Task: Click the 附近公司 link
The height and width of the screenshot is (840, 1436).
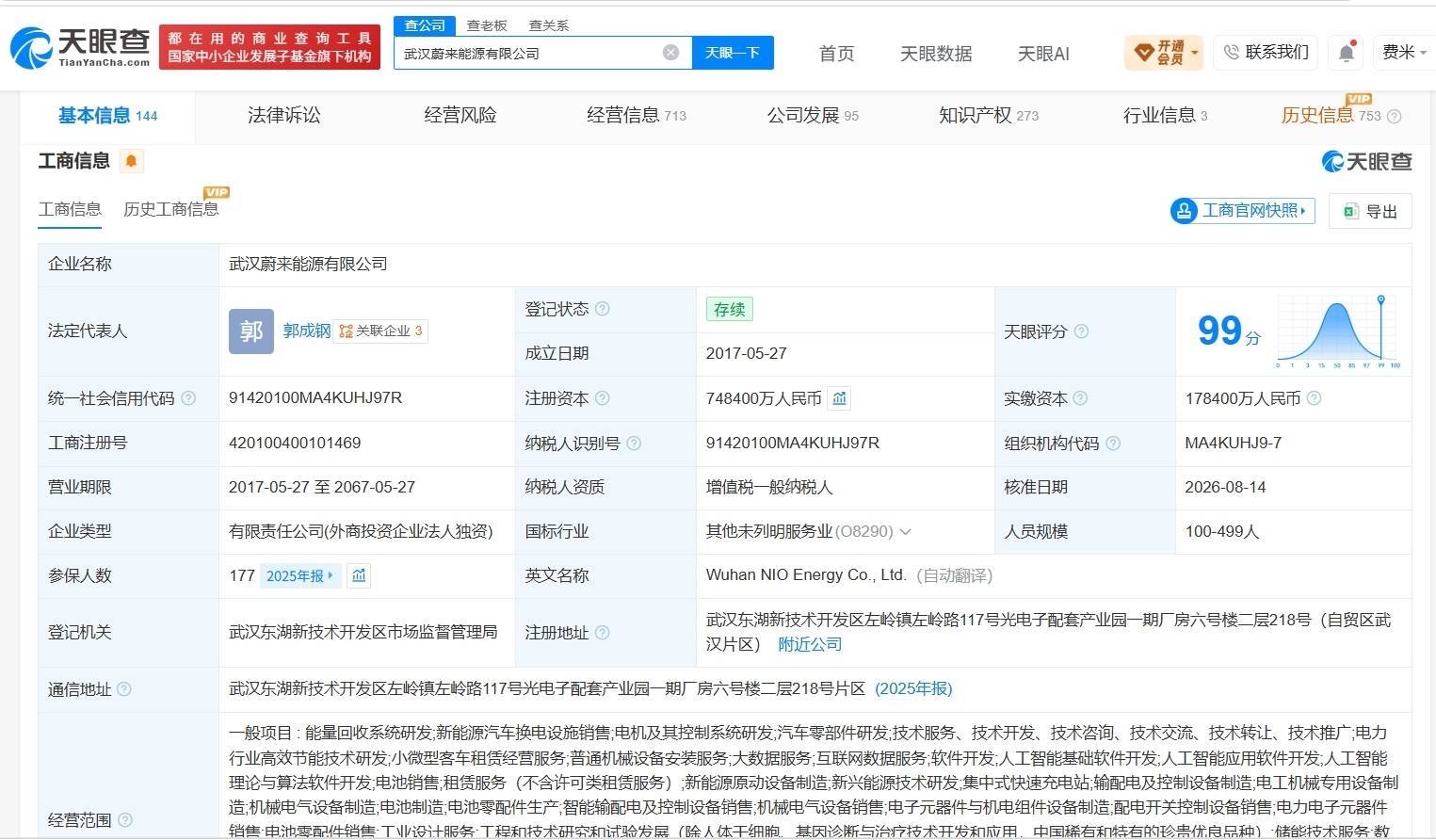Action: coord(810,644)
